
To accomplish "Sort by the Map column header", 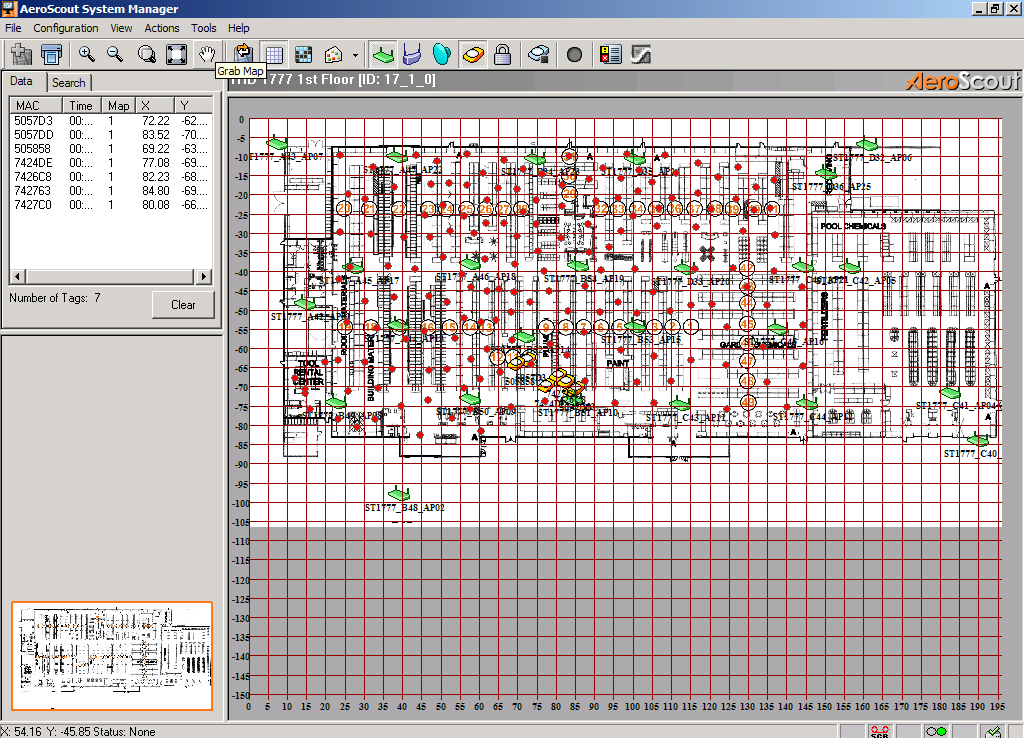I will click(118, 105).
